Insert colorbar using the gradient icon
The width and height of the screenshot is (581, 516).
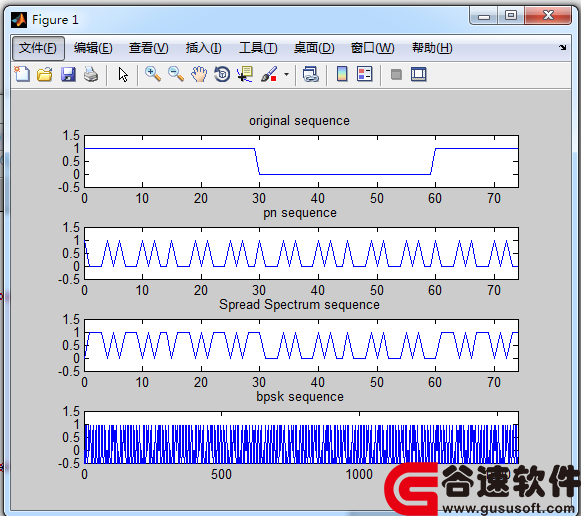(342, 74)
